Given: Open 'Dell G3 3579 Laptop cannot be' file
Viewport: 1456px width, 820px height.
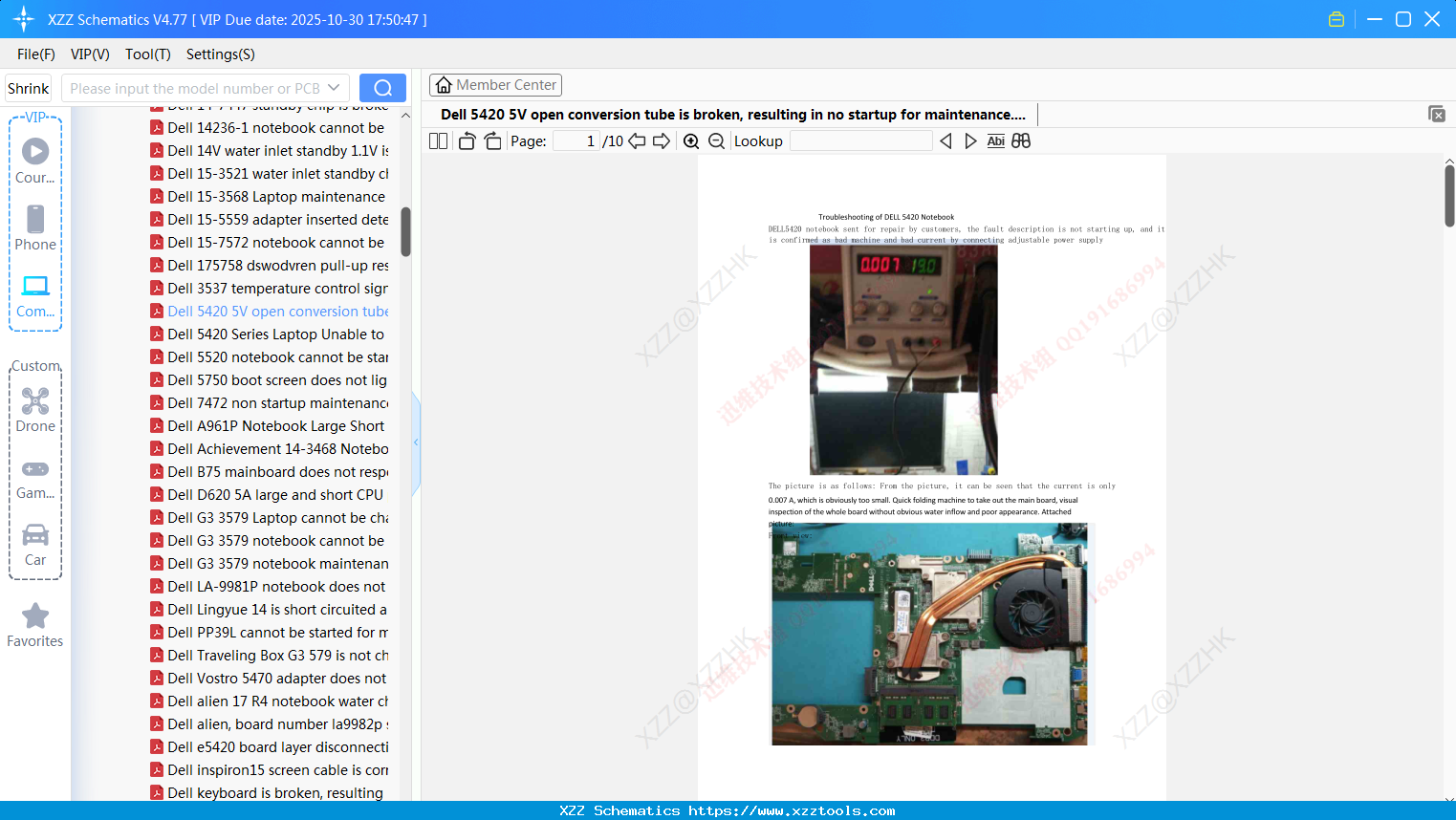Looking at the screenshot, I should tap(269, 518).
